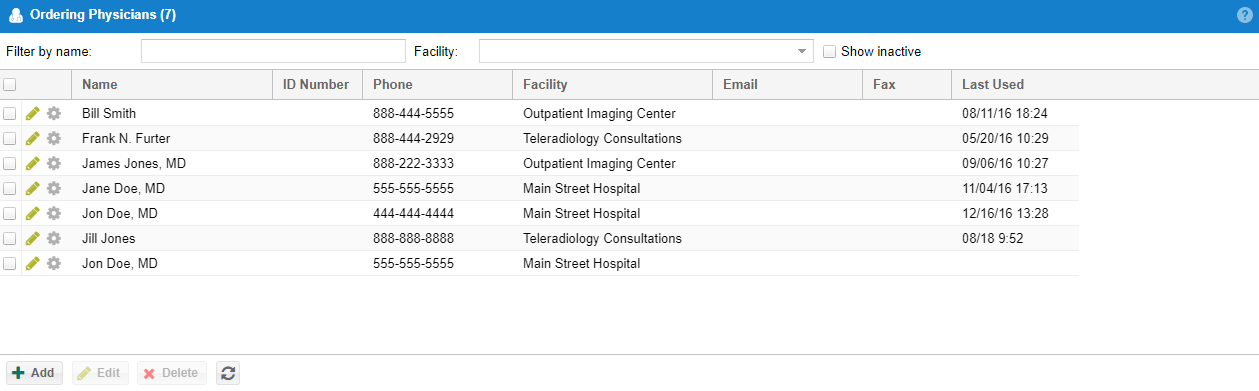Select the Jon Doe row with phone 444-444-4444

click(x=540, y=214)
